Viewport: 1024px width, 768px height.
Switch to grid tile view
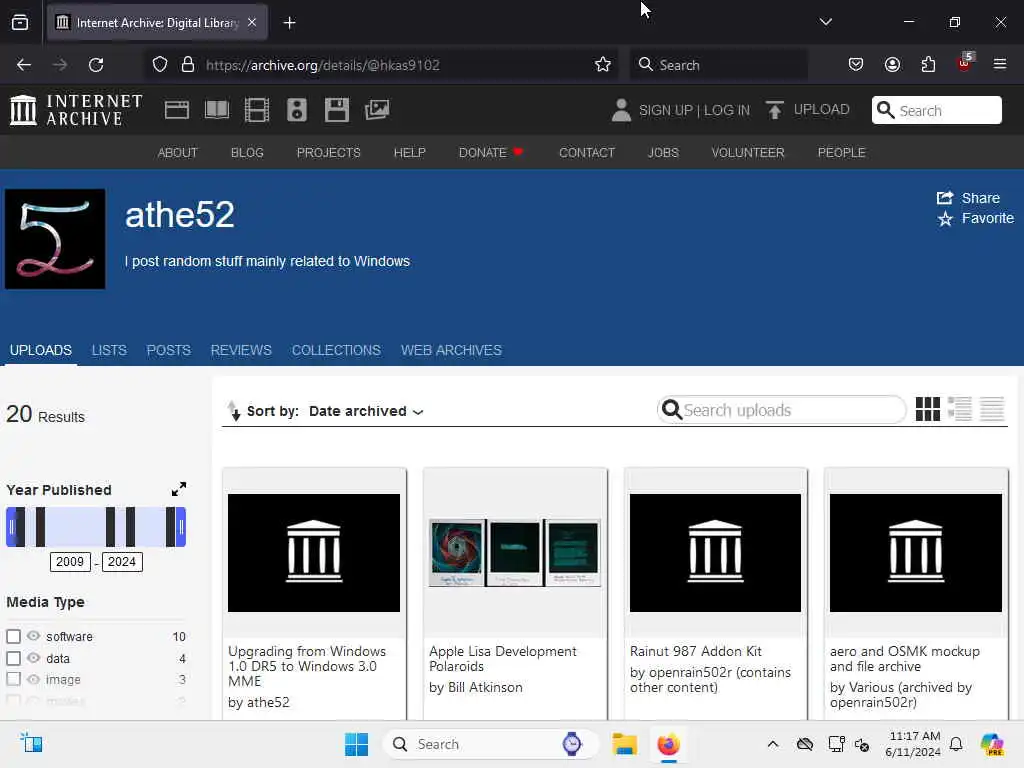point(927,409)
